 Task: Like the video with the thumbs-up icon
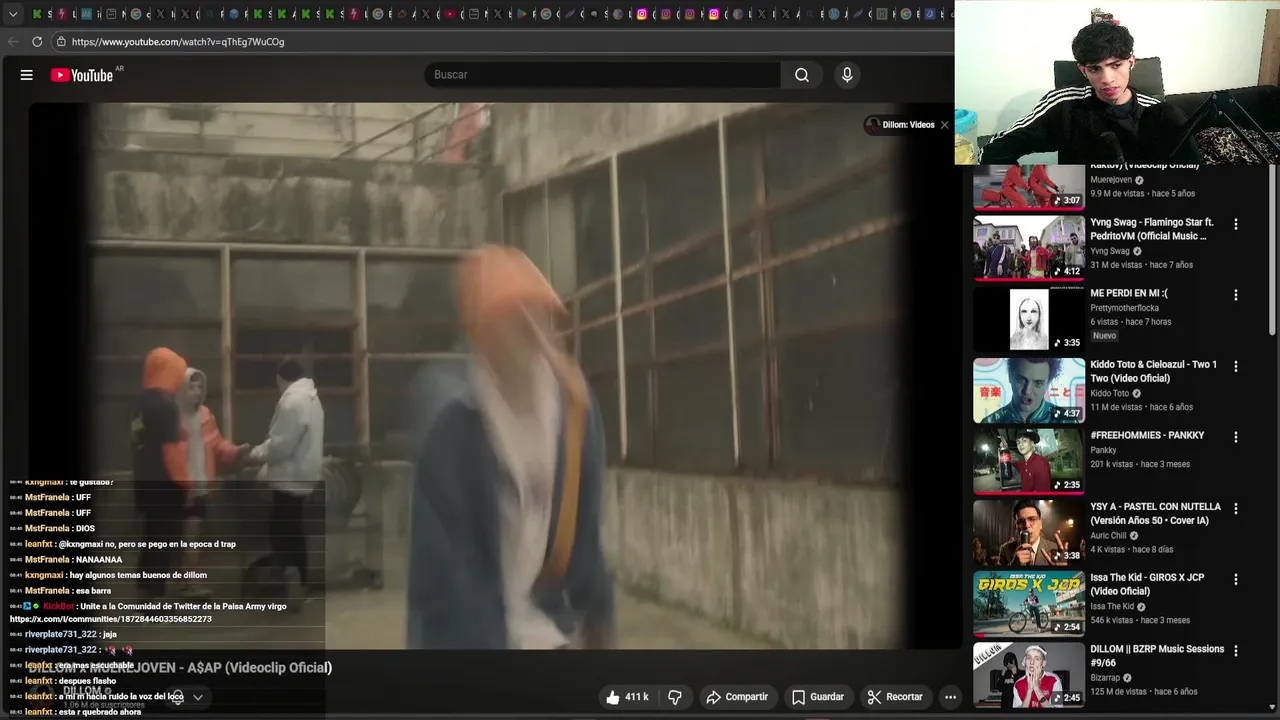[x=627, y=697]
